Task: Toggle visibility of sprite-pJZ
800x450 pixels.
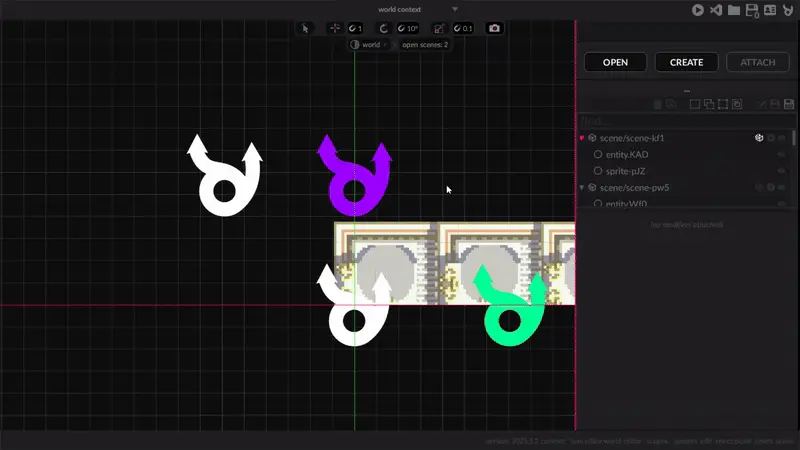Action: (781, 171)
